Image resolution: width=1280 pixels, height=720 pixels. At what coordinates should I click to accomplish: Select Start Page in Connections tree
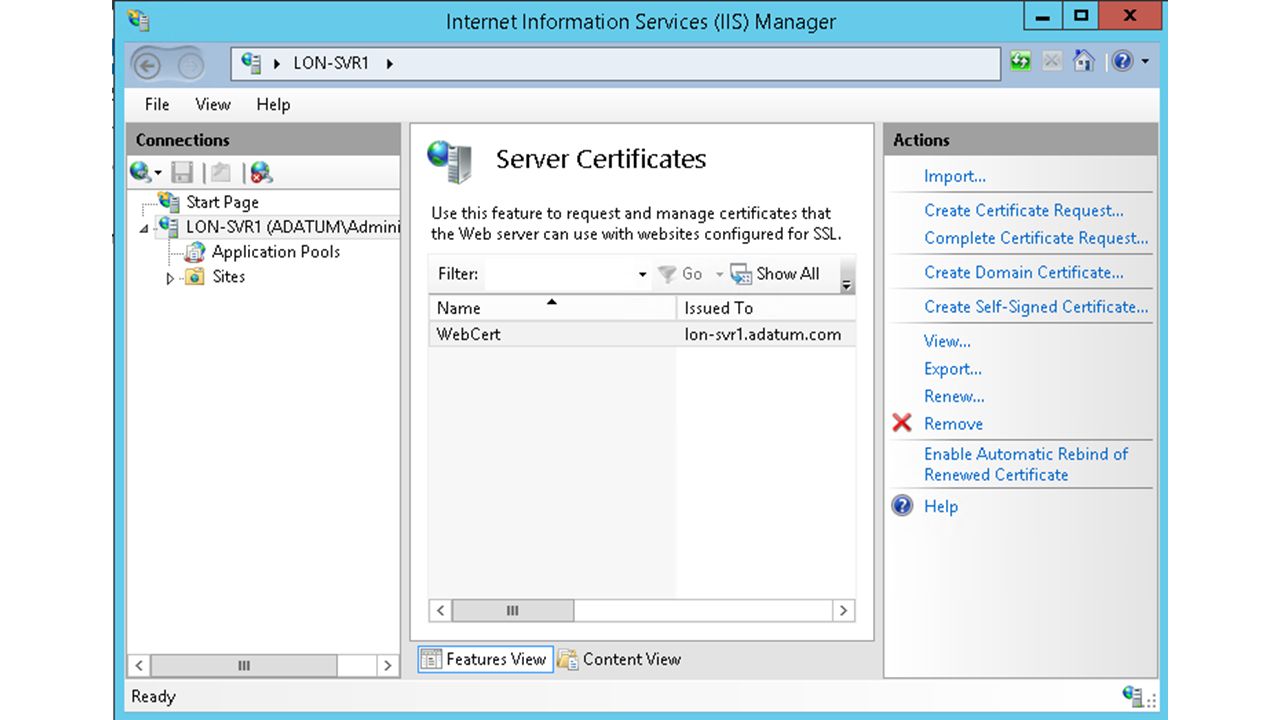[222, 202]
